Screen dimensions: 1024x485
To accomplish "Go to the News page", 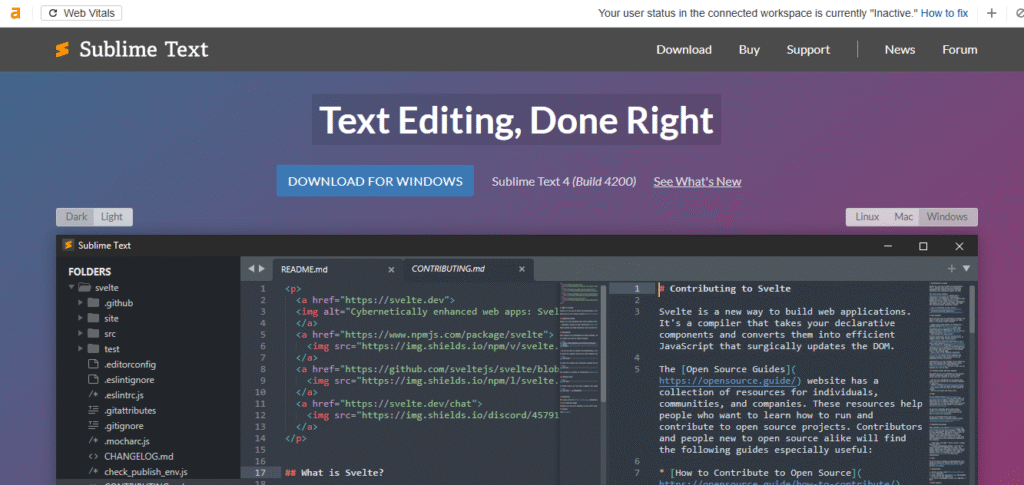I will [x=900, y=50].
